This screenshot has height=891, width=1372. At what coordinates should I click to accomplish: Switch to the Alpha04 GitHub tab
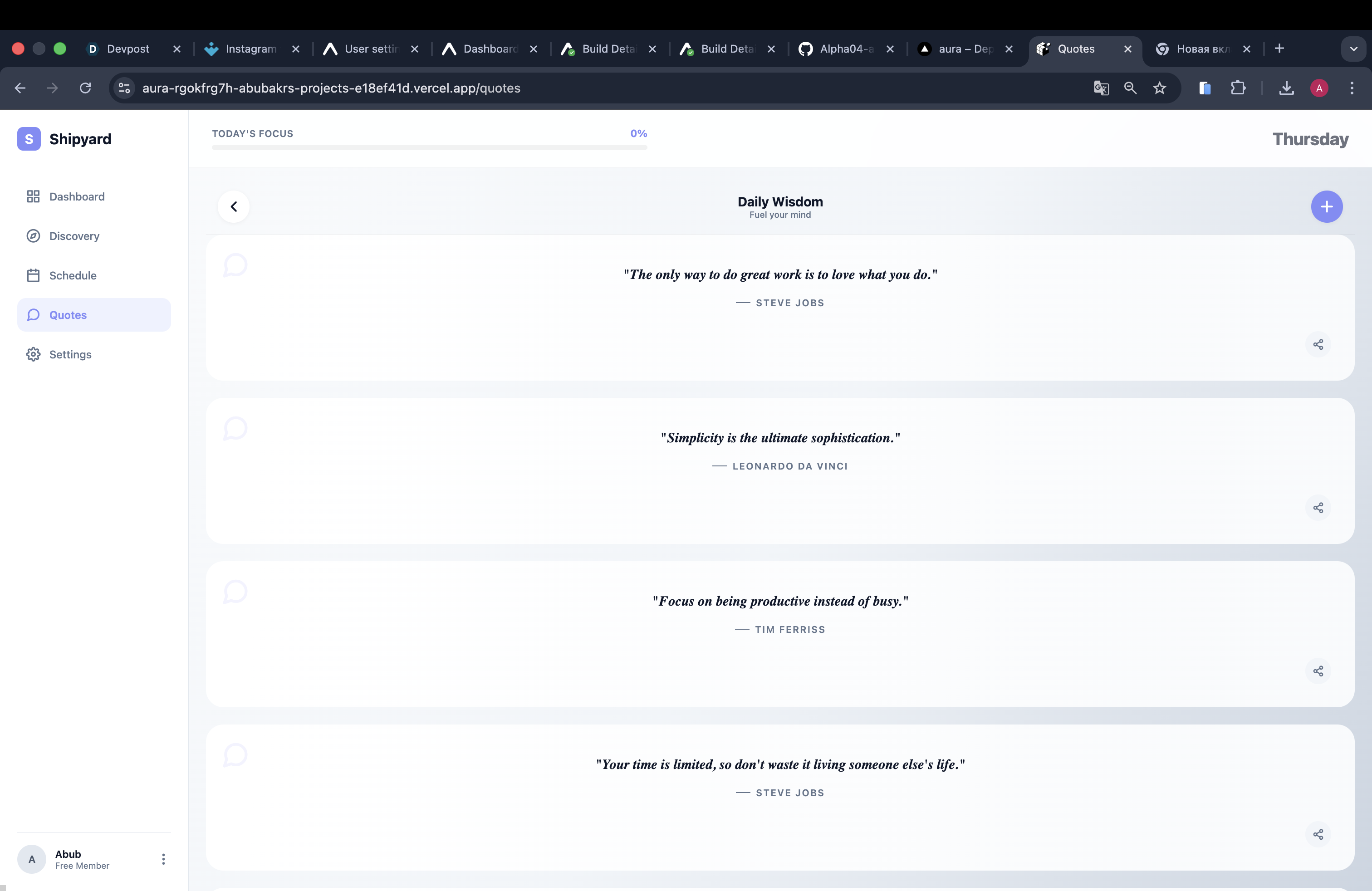coord(846,49)
